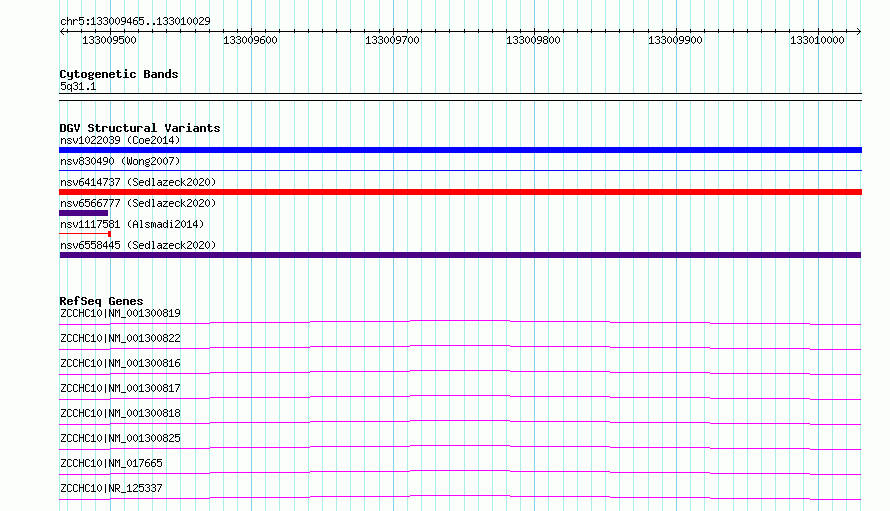The height and width of the screenshot is (511, 890).
Task: Click the right arrow of the ruler
Action: 859,31
